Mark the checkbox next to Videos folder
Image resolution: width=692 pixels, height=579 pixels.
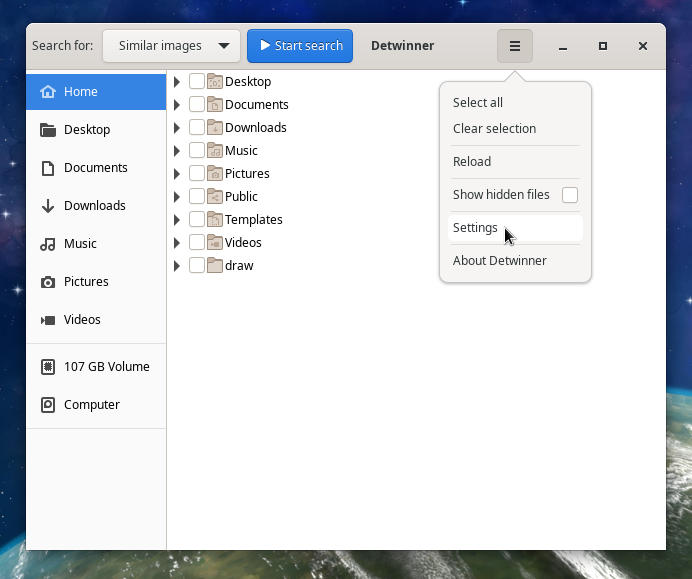(197, 243)
